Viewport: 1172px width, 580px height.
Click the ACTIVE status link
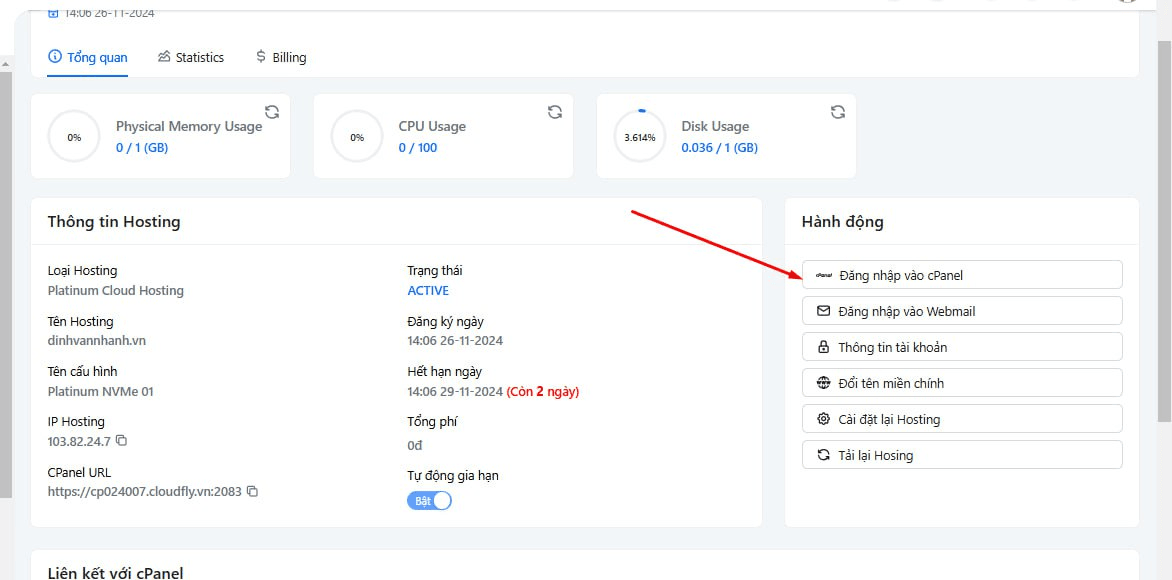click(x=428, y=290)
